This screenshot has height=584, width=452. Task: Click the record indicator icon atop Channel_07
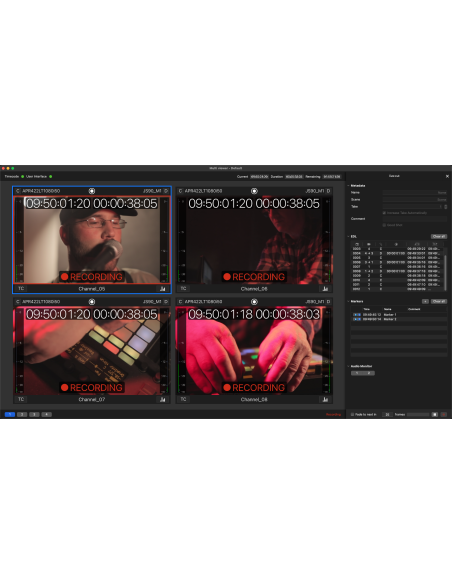(92, 302)
